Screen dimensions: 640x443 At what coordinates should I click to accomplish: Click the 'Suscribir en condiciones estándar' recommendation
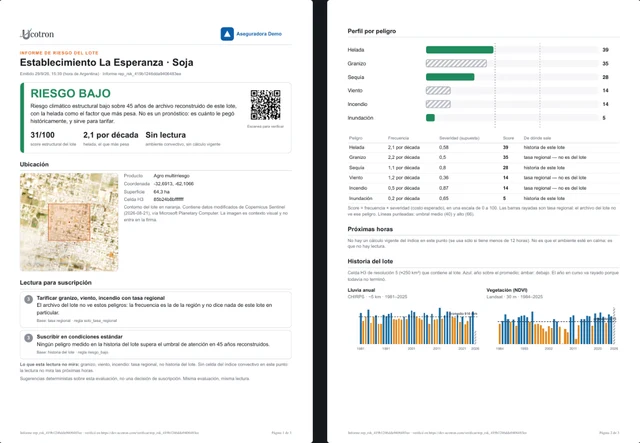80,337
